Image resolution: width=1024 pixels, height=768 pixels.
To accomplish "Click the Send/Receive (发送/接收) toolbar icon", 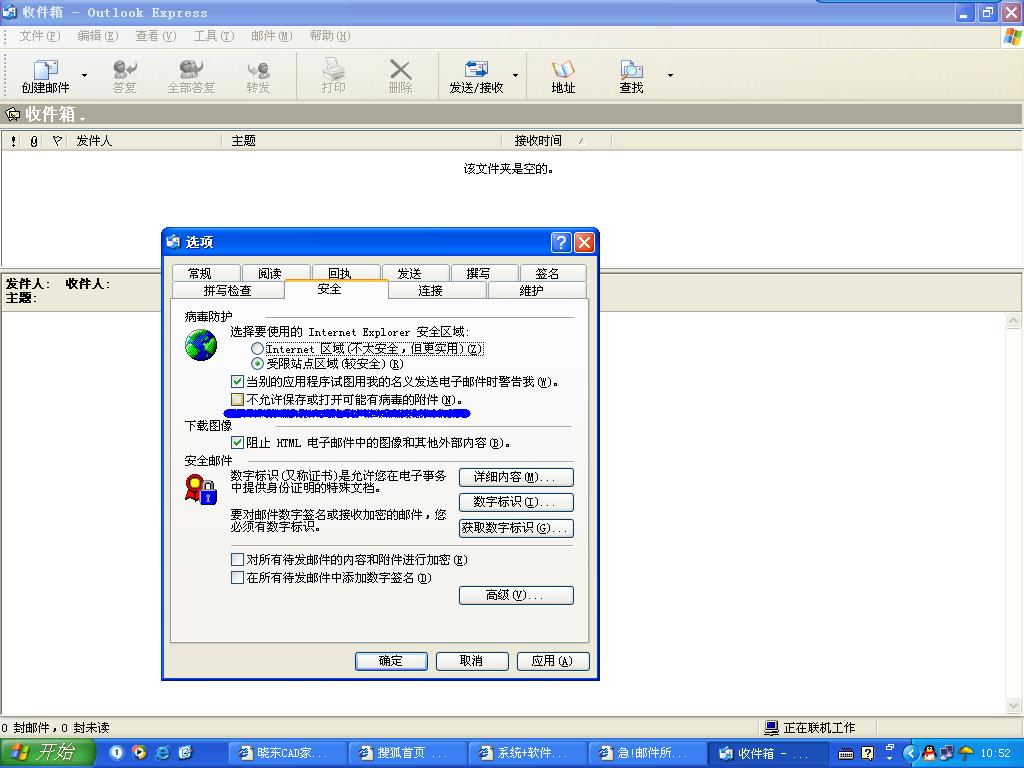I will pos(476,76).
